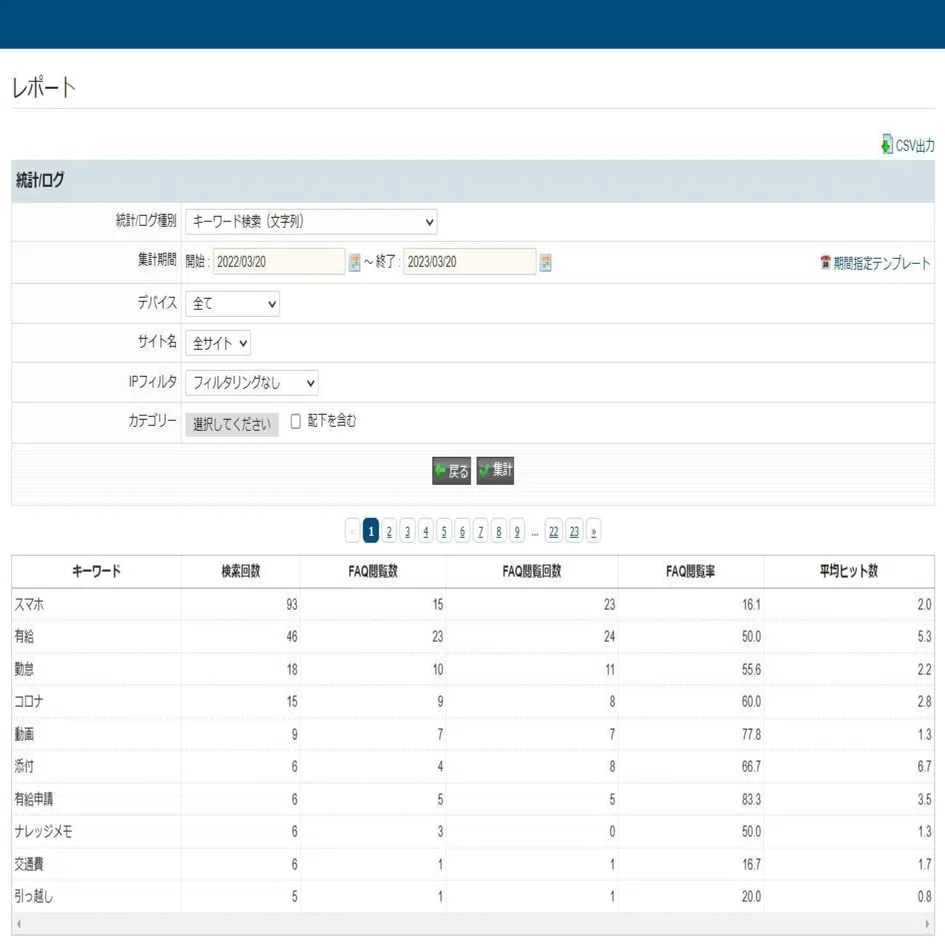The image size is (945, 945).
Task: Open the 期間指定テンプレート link
Action: click(882, 263)
